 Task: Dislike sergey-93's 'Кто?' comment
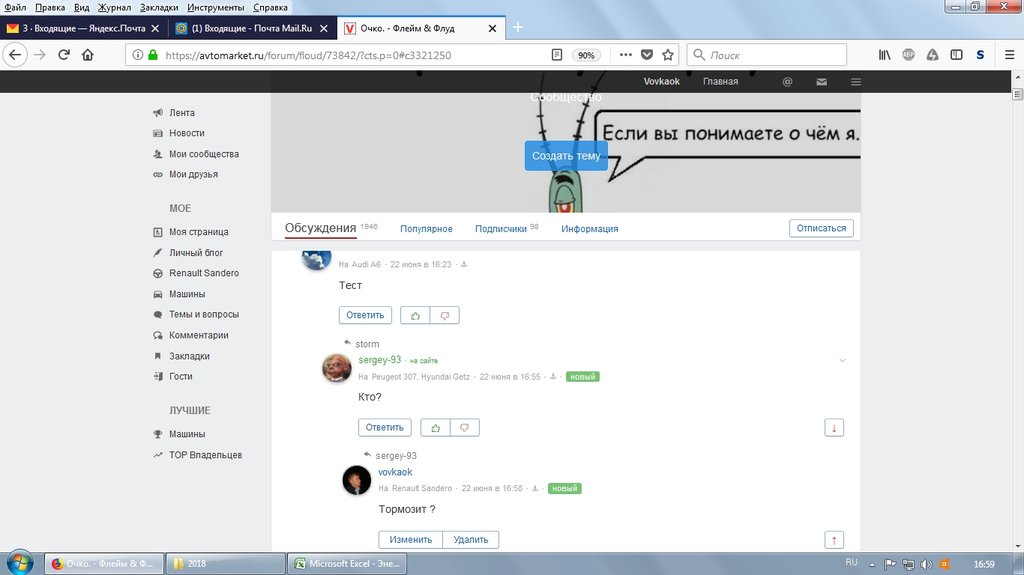coord(464,428)
